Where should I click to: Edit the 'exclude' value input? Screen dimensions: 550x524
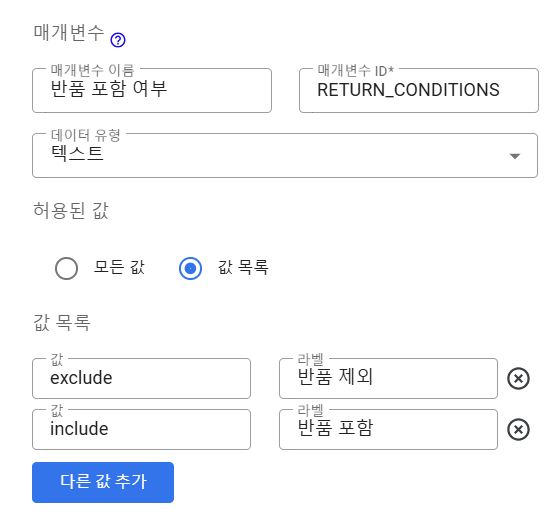(x=141, y=378)
